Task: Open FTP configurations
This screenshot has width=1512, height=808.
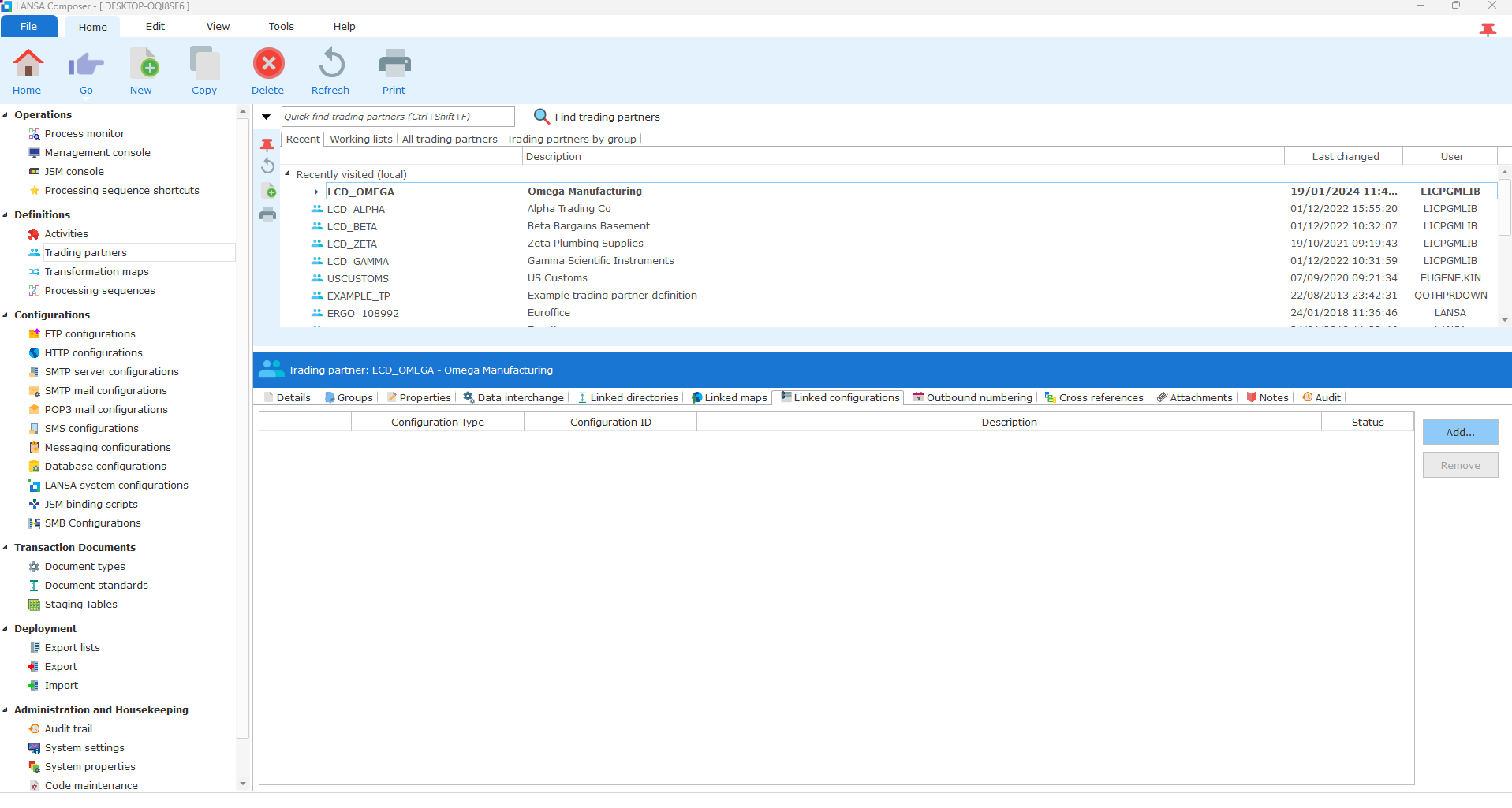Action: [x=90, y=334]
